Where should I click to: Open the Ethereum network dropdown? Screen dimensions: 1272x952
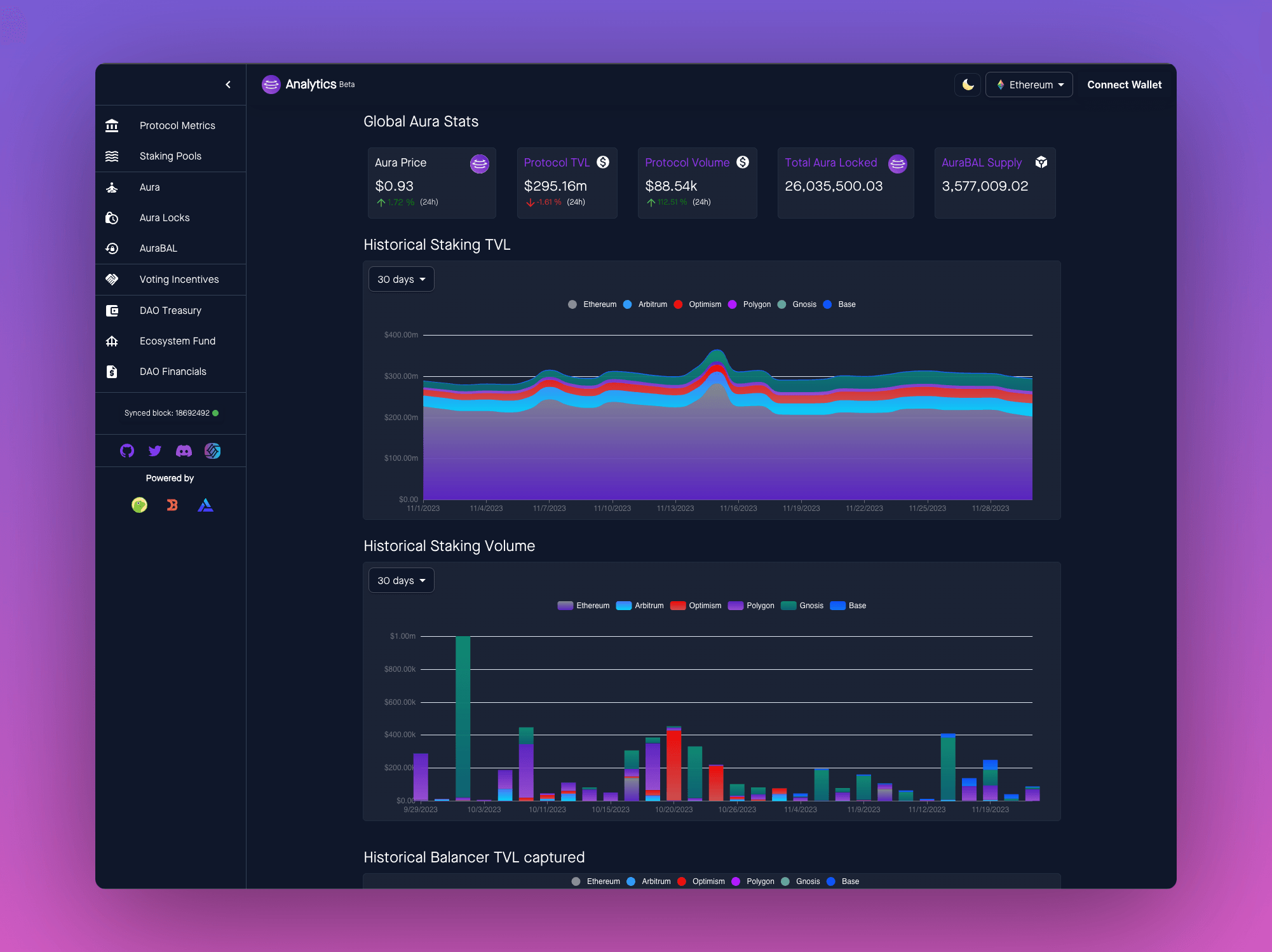click(x=1029, y=85)
